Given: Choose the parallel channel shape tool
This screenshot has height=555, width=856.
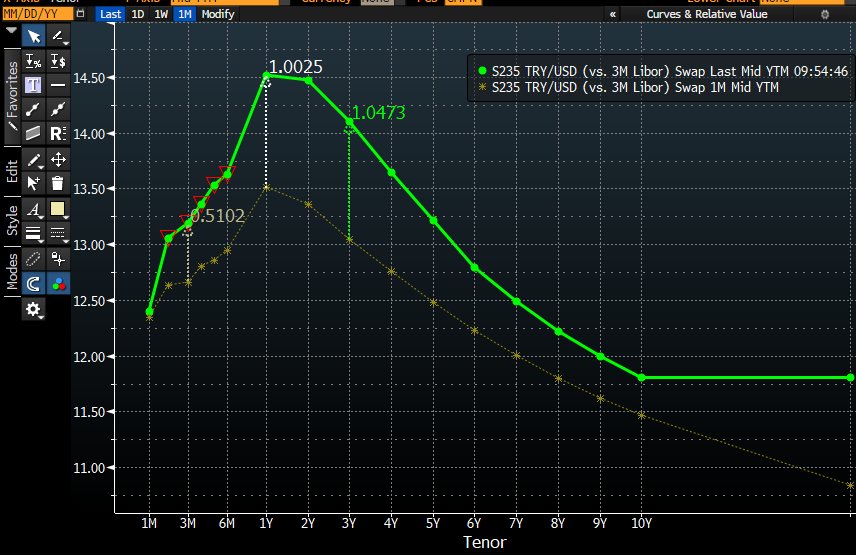Looking at the screenshot, I should [x=33, y=133].
